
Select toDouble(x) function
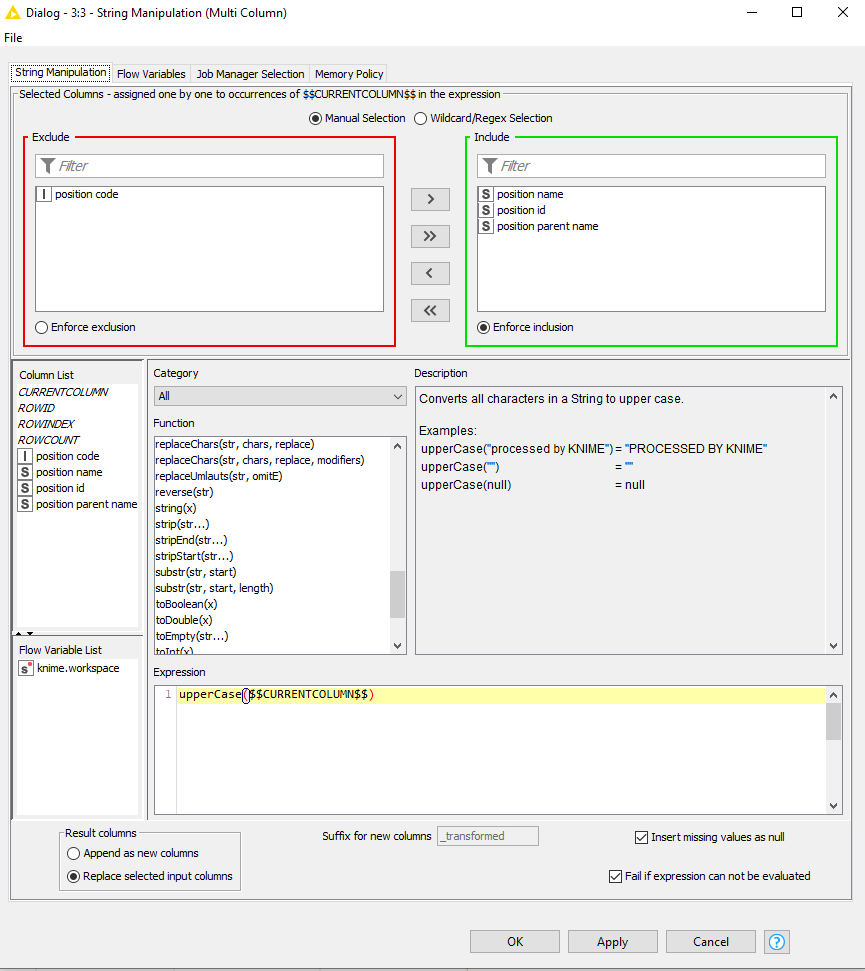coord(184,620)
